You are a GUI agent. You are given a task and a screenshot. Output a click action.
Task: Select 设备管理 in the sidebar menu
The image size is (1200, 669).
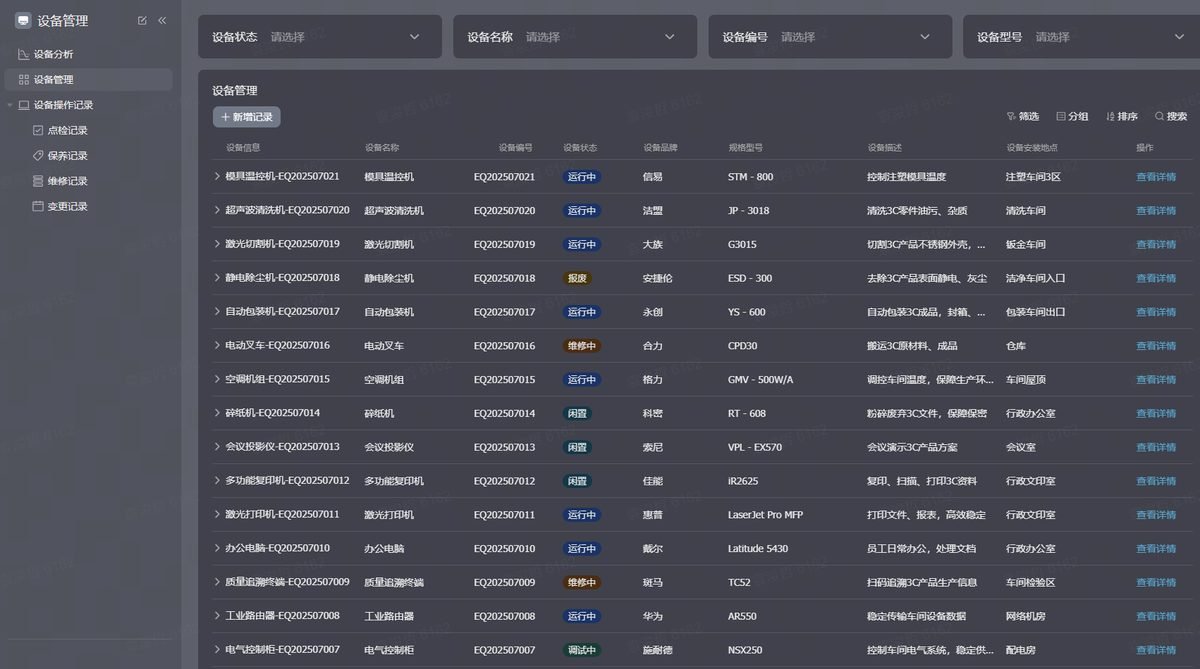pos(88,79)
